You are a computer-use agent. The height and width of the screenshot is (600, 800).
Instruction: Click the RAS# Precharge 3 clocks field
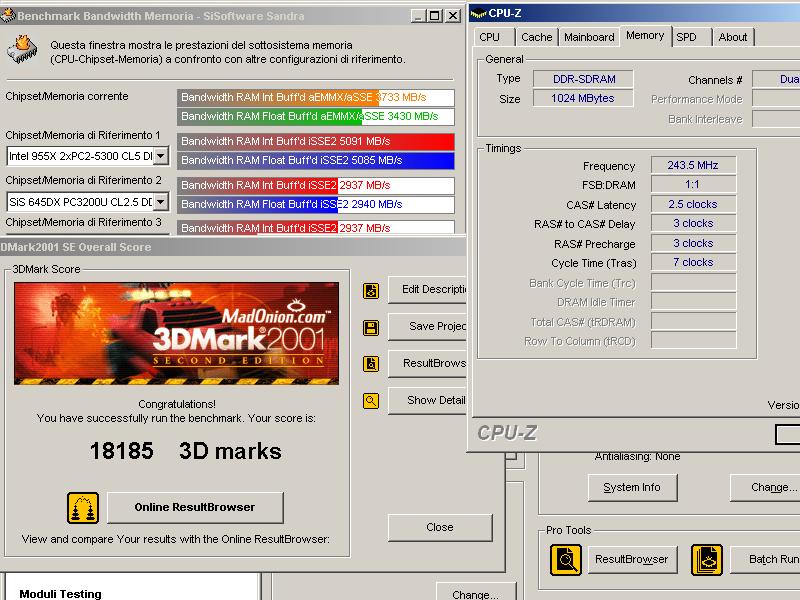(x=693, y=243)
